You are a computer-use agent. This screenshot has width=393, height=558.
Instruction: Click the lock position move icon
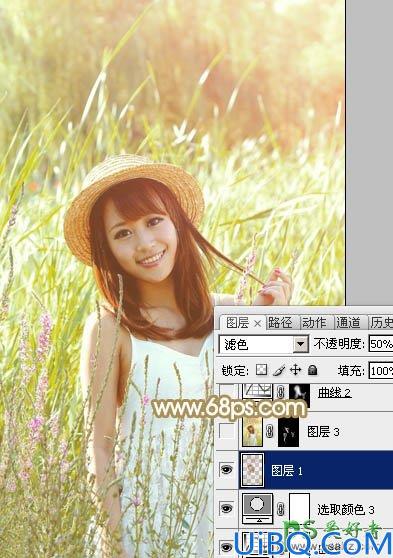point(295,370)
